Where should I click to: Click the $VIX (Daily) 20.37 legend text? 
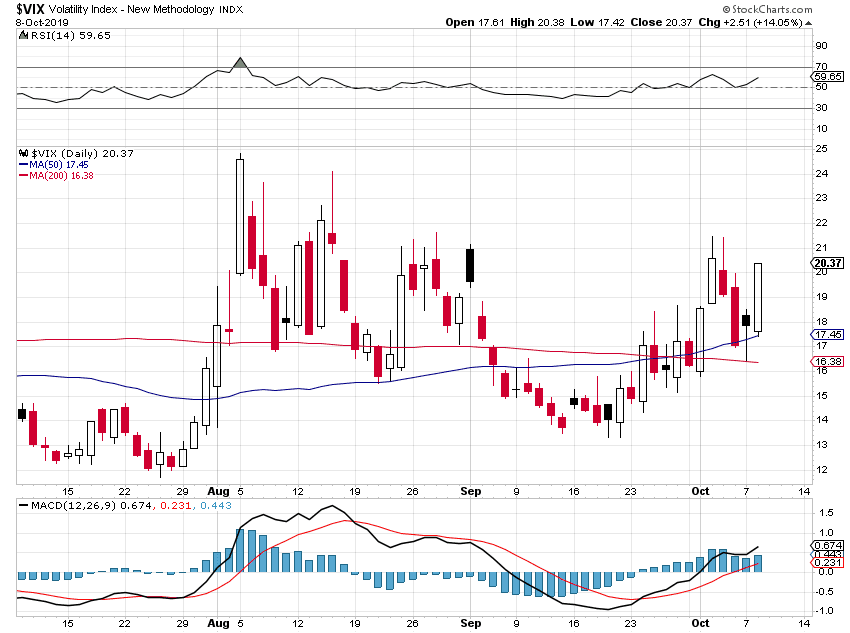point(82,153)
